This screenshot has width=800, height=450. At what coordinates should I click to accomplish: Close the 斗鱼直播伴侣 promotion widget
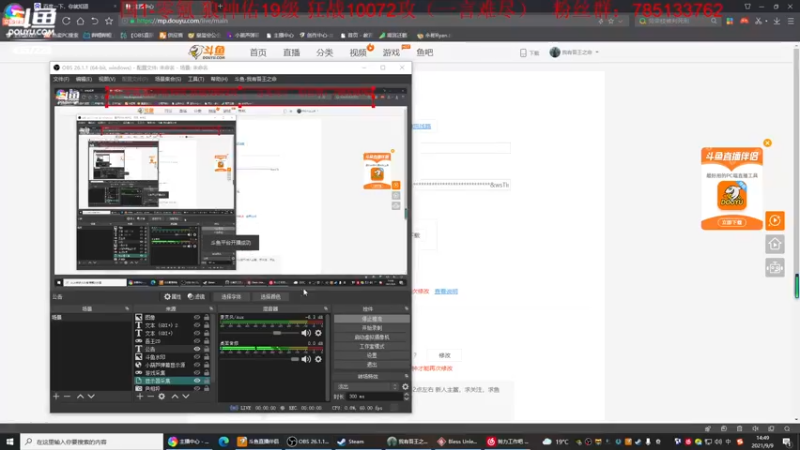point(767,143)
